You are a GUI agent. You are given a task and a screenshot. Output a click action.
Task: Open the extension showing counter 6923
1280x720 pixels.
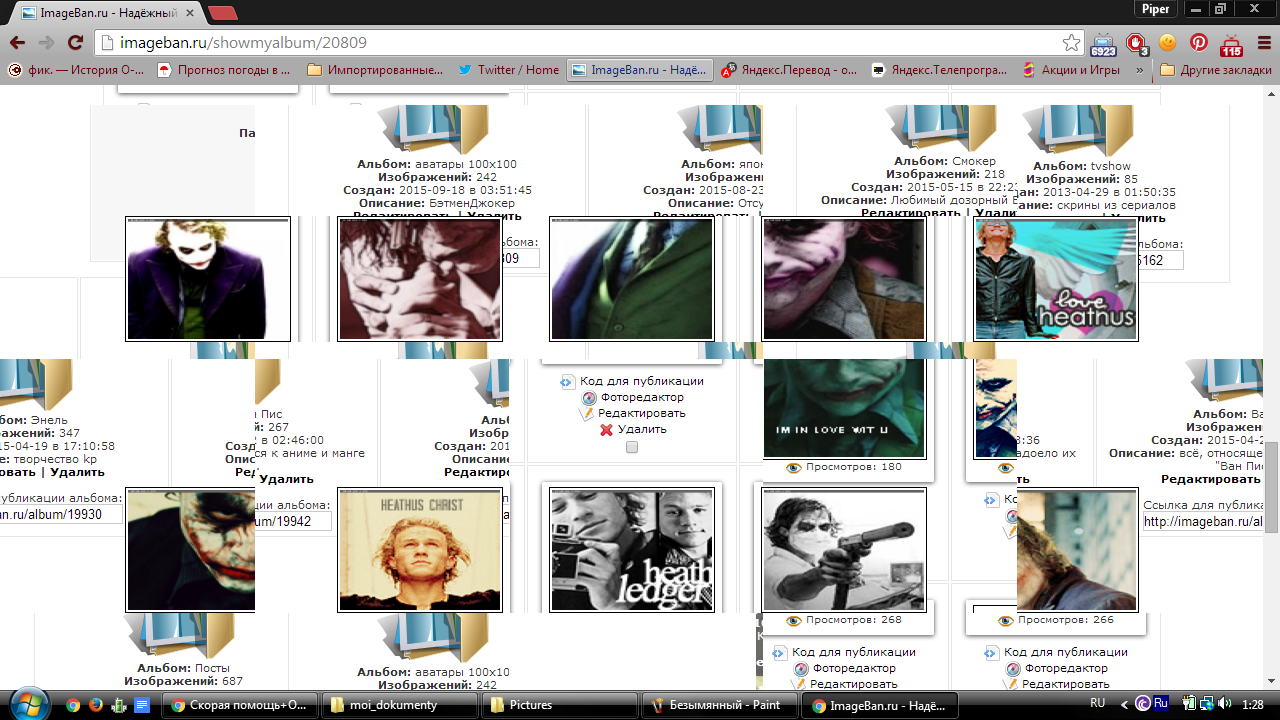click(1103, 44)
